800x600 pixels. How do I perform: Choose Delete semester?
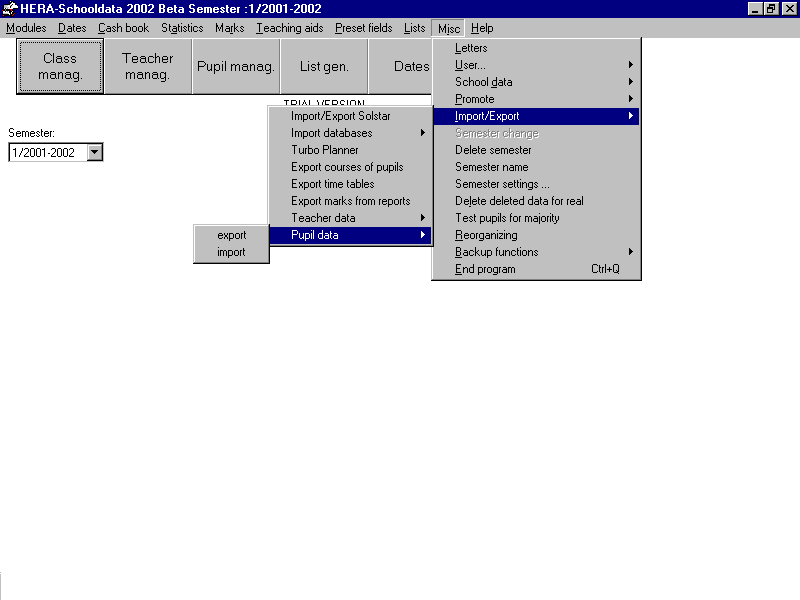click(536, 150)
